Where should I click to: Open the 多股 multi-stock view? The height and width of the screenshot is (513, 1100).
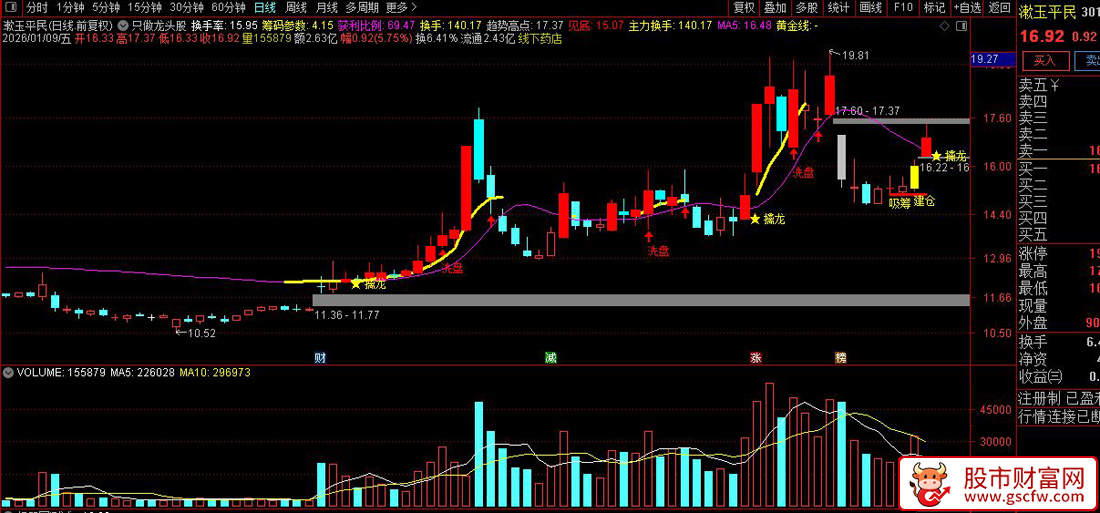807,8
